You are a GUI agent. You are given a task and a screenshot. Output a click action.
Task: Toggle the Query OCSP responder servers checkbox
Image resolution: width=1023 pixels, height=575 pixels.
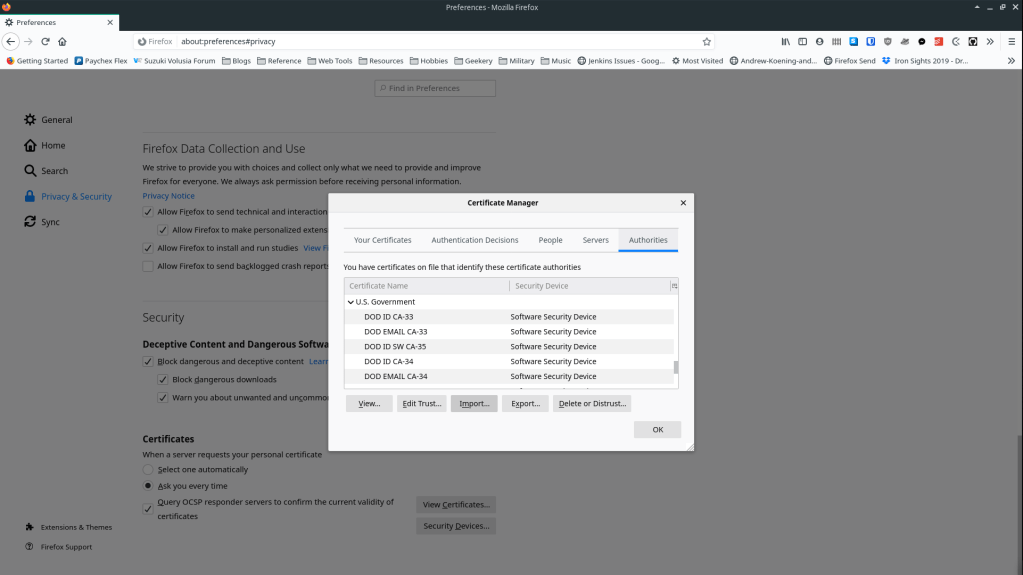(x=148, y=509)
